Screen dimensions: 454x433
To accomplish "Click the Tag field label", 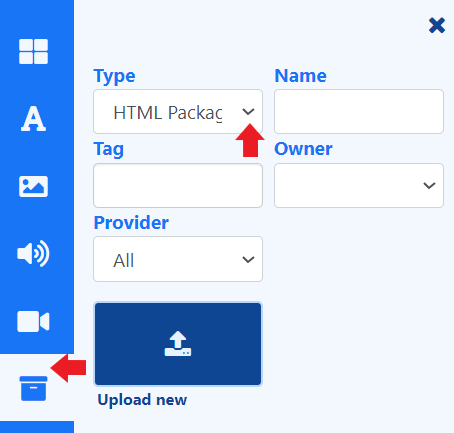I will click(x=109, y=149).
